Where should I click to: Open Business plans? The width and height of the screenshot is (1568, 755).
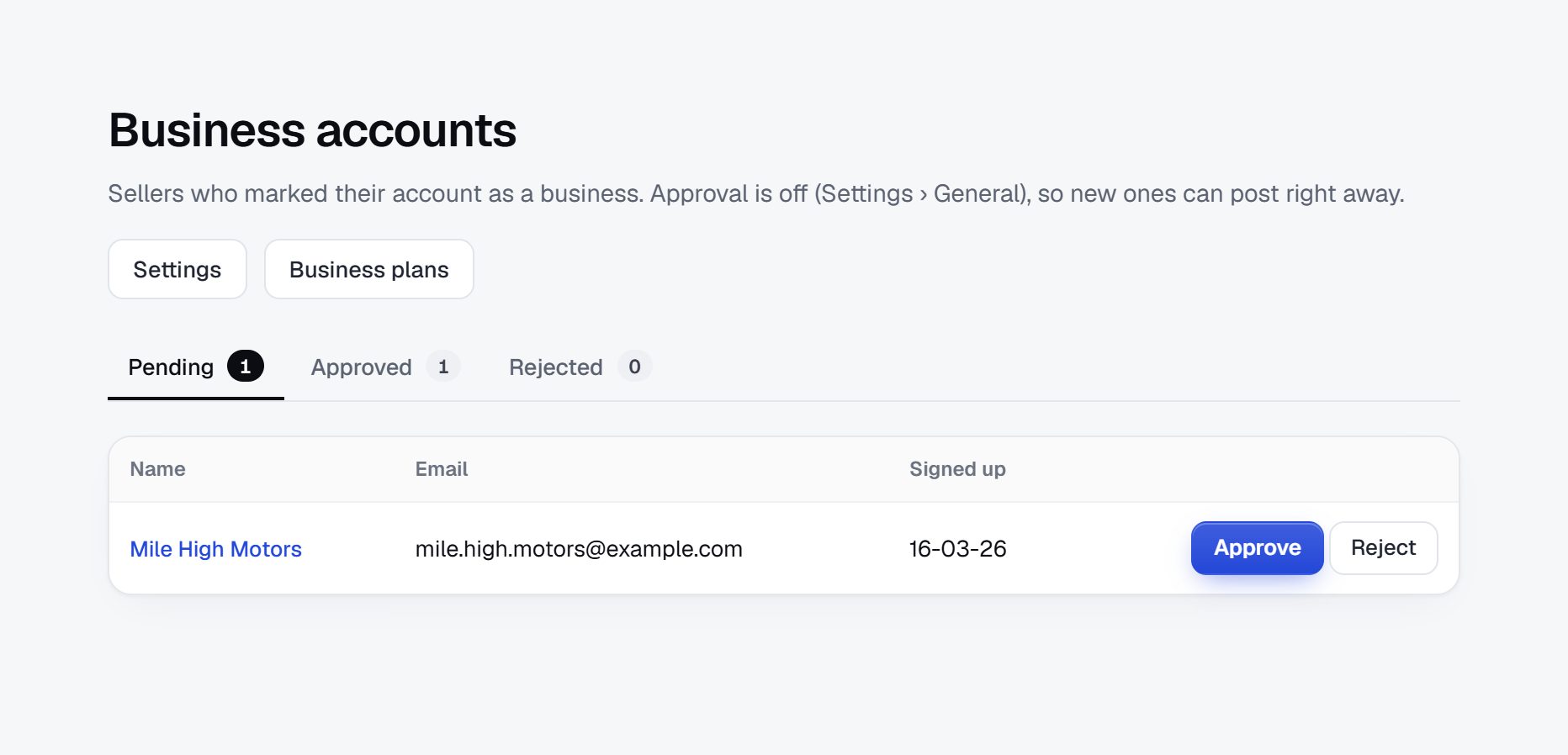369,269
